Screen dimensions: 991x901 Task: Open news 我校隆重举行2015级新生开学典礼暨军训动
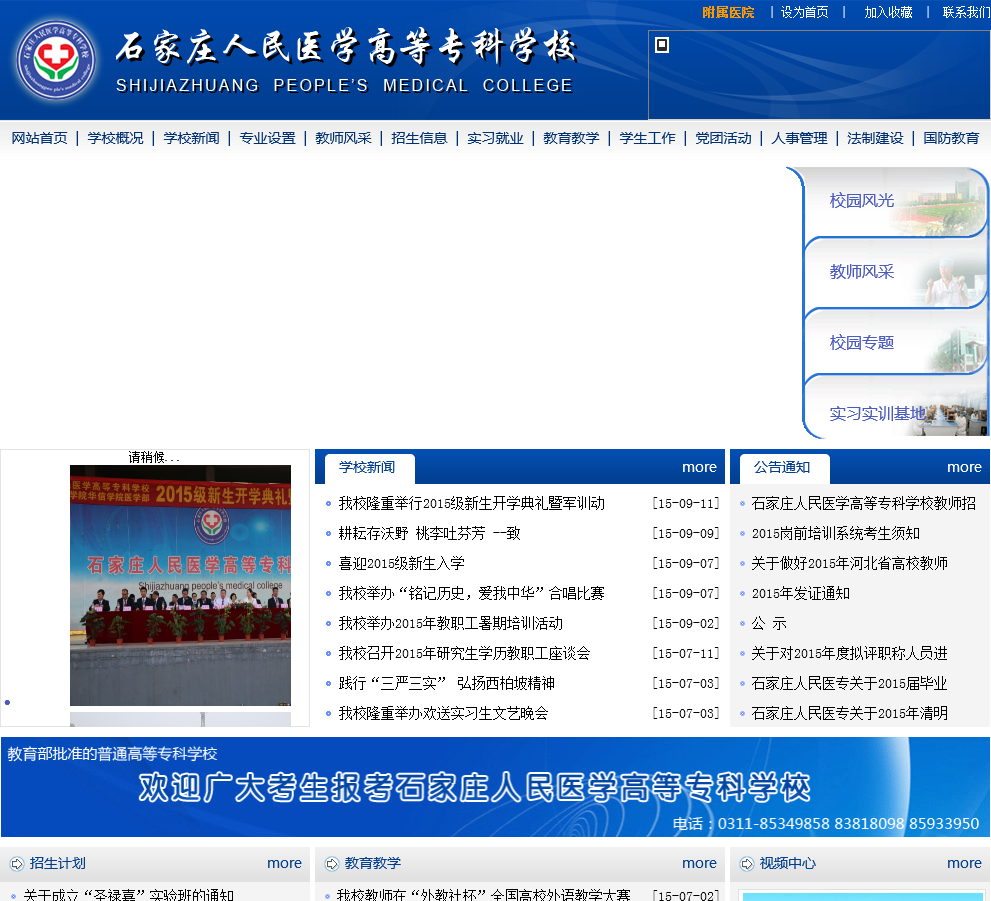[x=471, y=504]
